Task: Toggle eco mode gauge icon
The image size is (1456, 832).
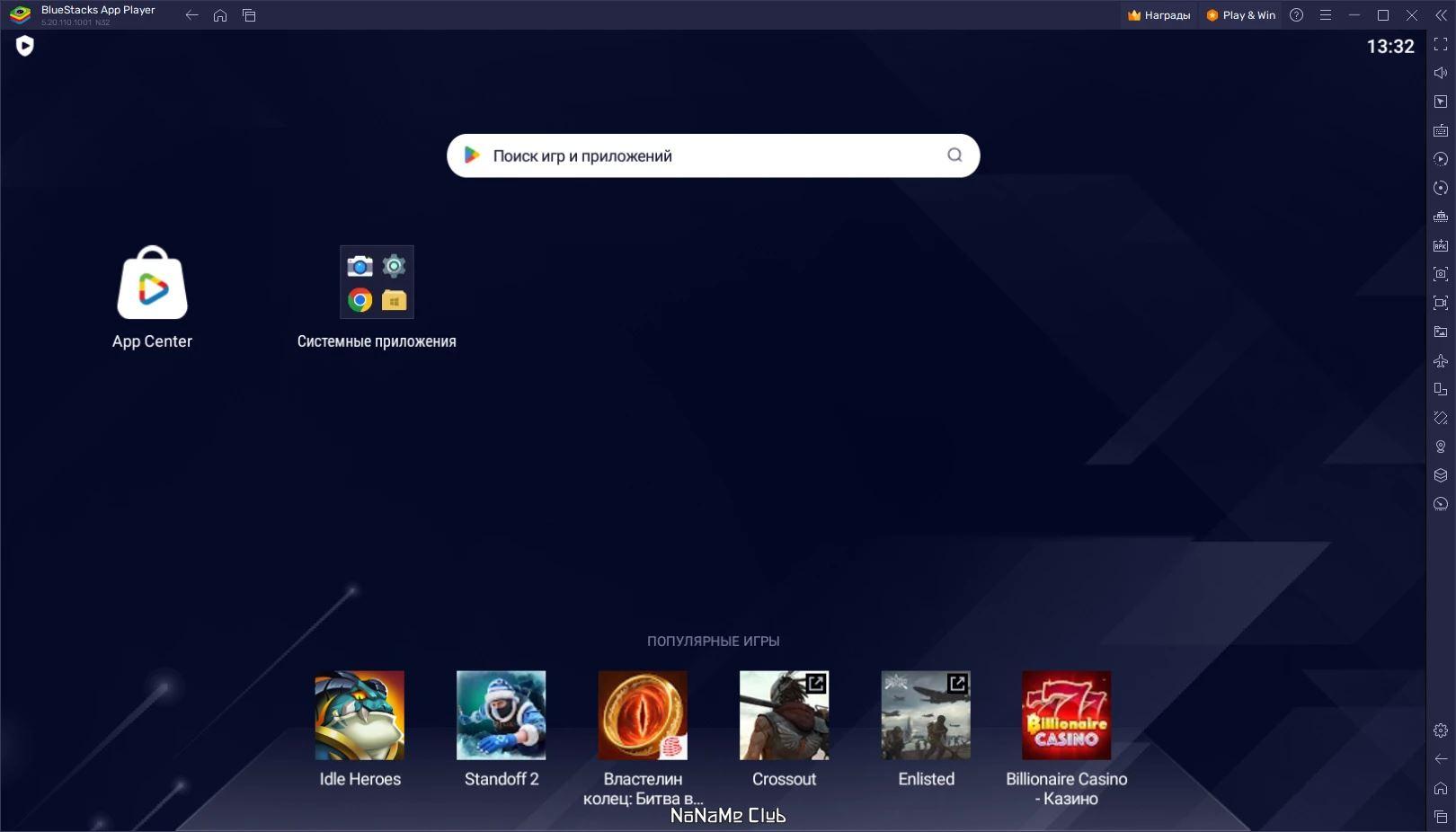Action: [x=1441, y=504]
